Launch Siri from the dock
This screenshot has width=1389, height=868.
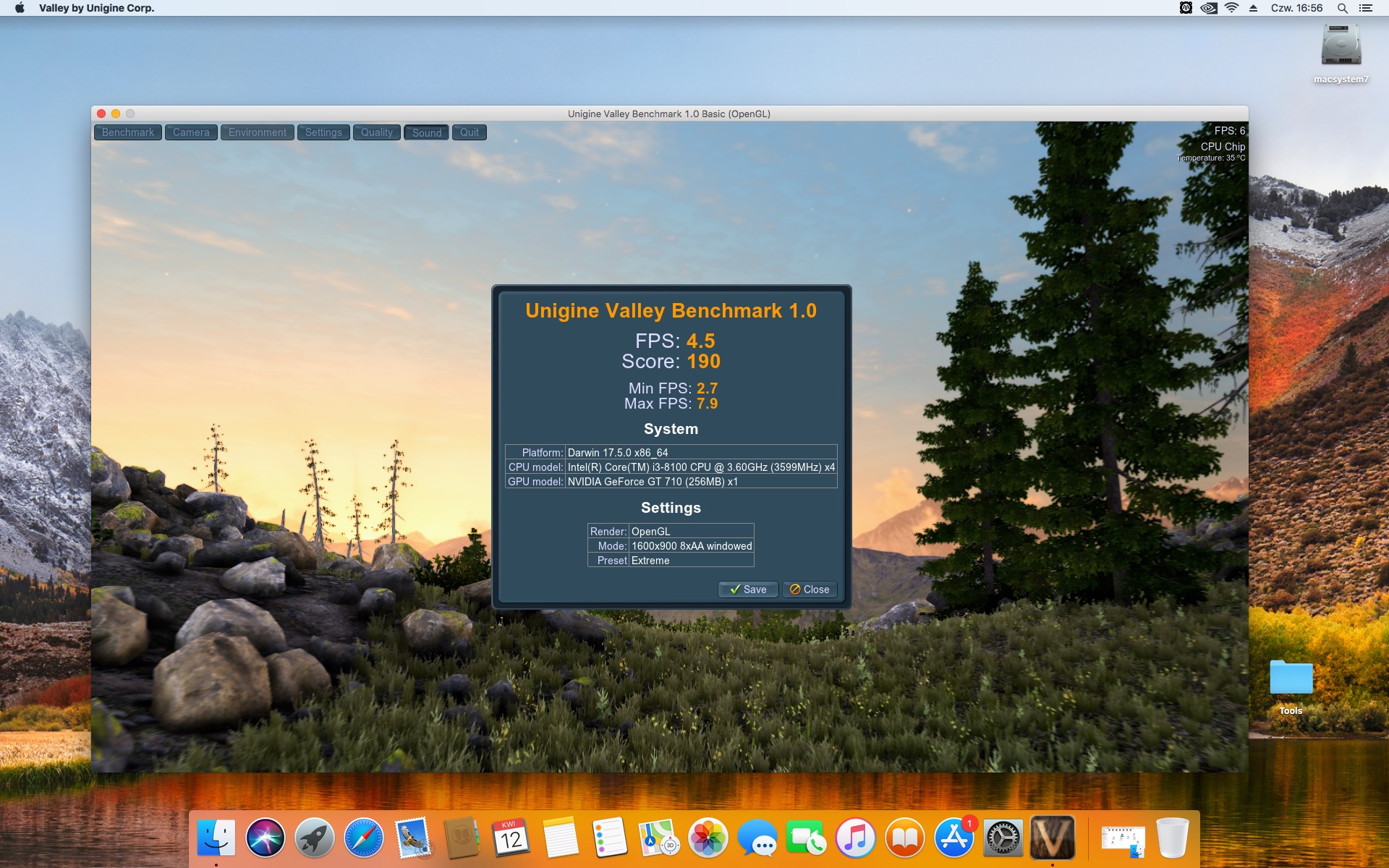266,838
